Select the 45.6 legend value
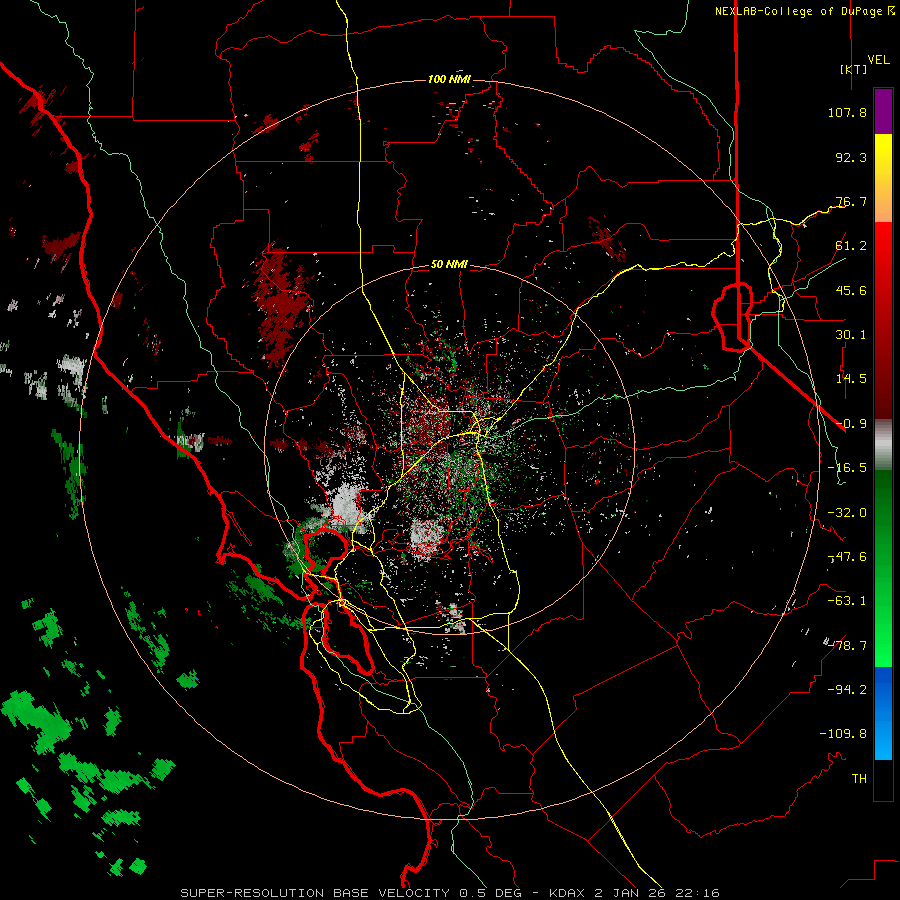900x900 pixels. pyautogui.click(x=851, y=290)
